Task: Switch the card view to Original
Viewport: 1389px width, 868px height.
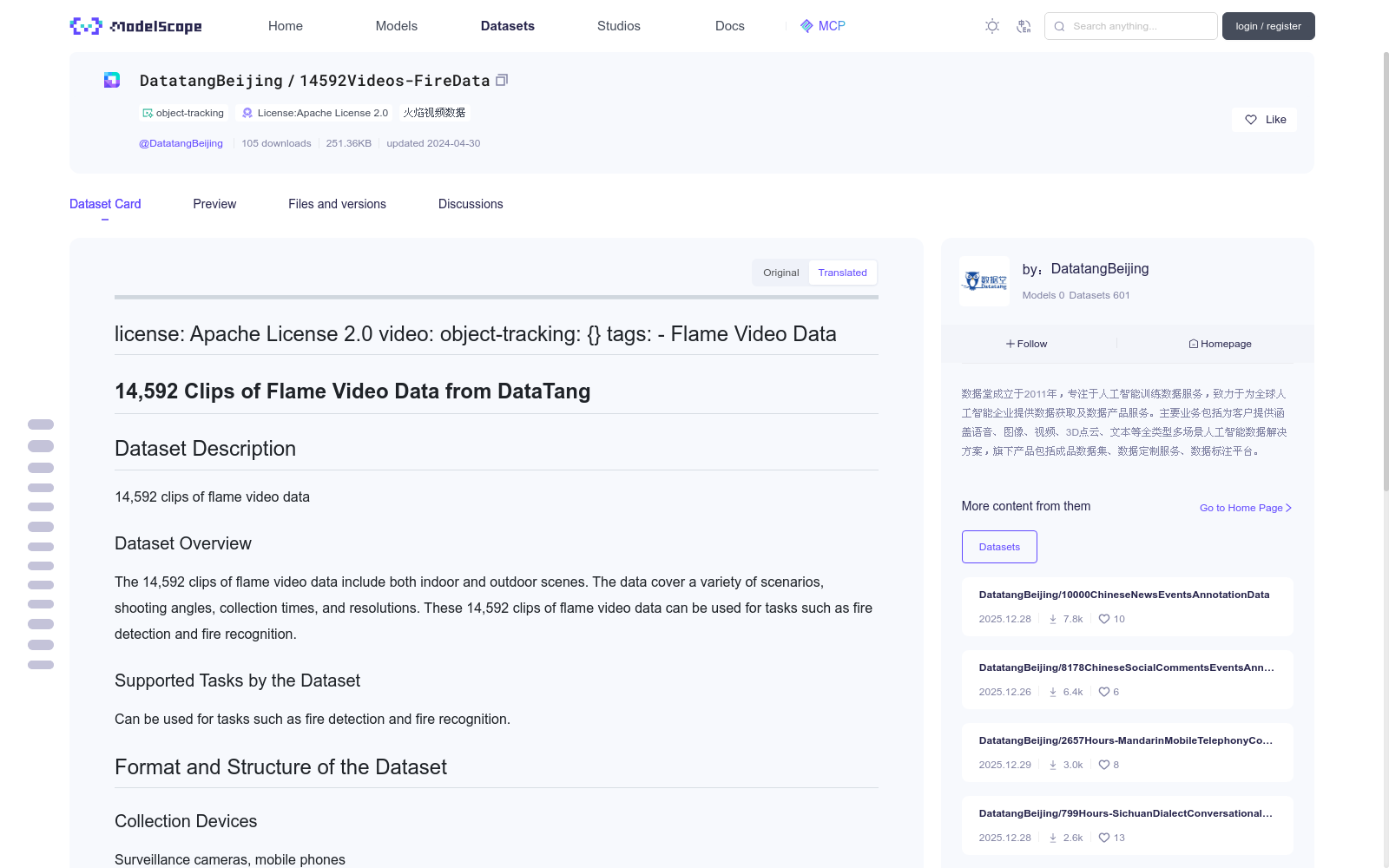Action: coord(781,273)
